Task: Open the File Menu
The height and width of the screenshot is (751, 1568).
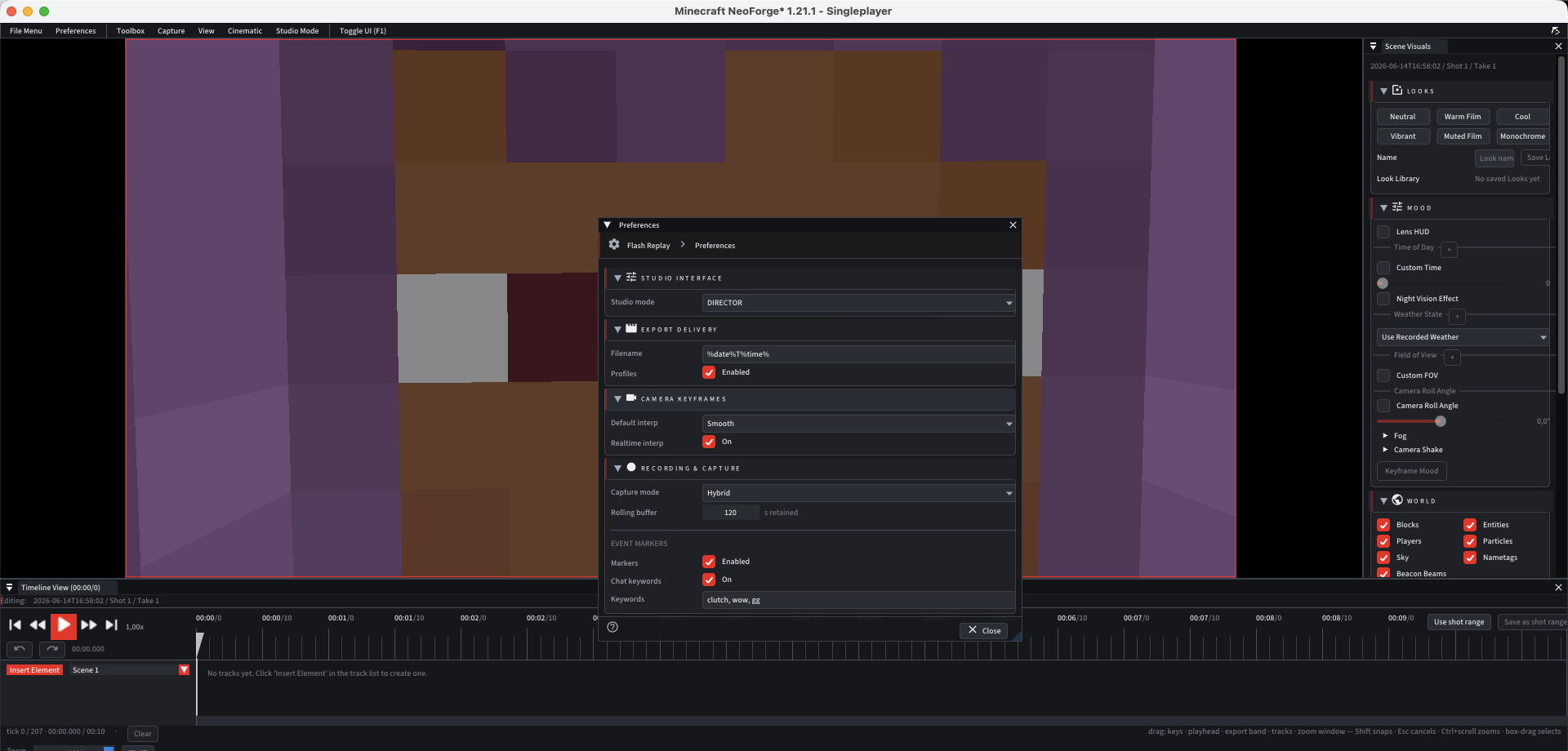Action: click(26, 31)
